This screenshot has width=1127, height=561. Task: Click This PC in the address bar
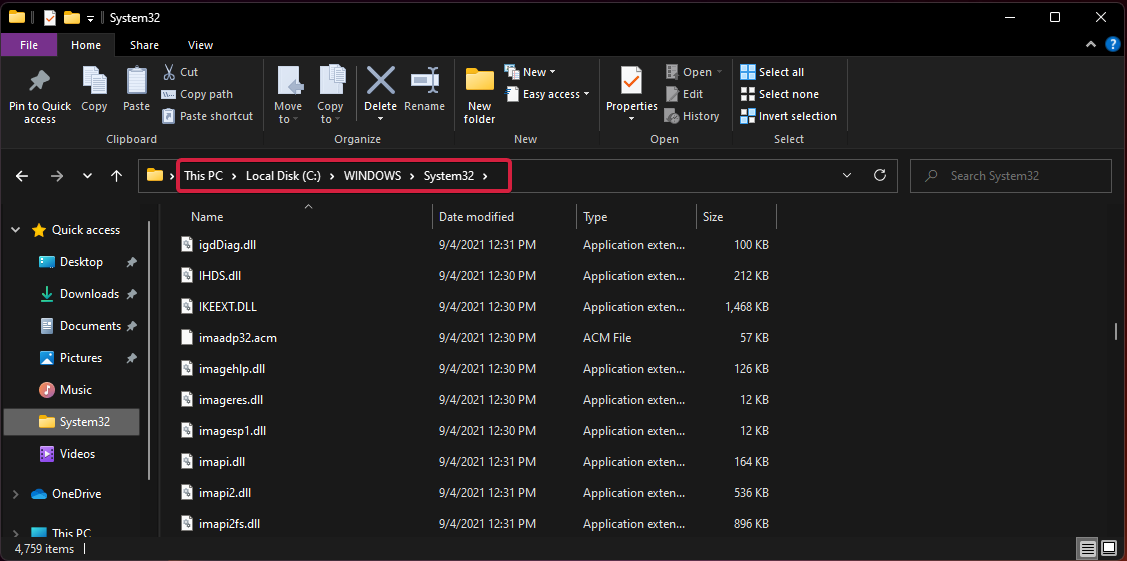coord(203,176)
